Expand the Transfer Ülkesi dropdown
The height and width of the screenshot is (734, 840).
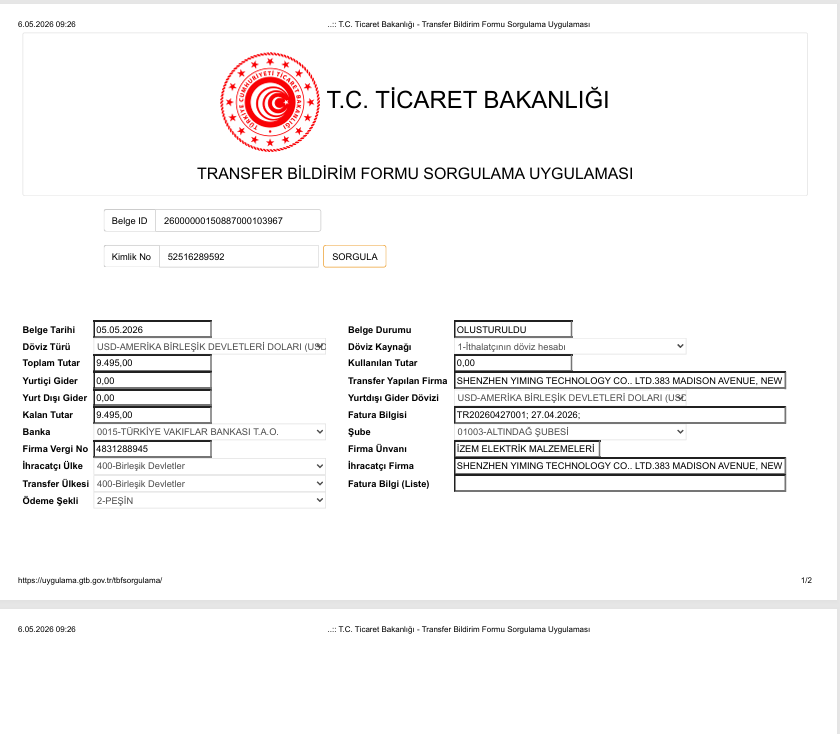(209, 484)
